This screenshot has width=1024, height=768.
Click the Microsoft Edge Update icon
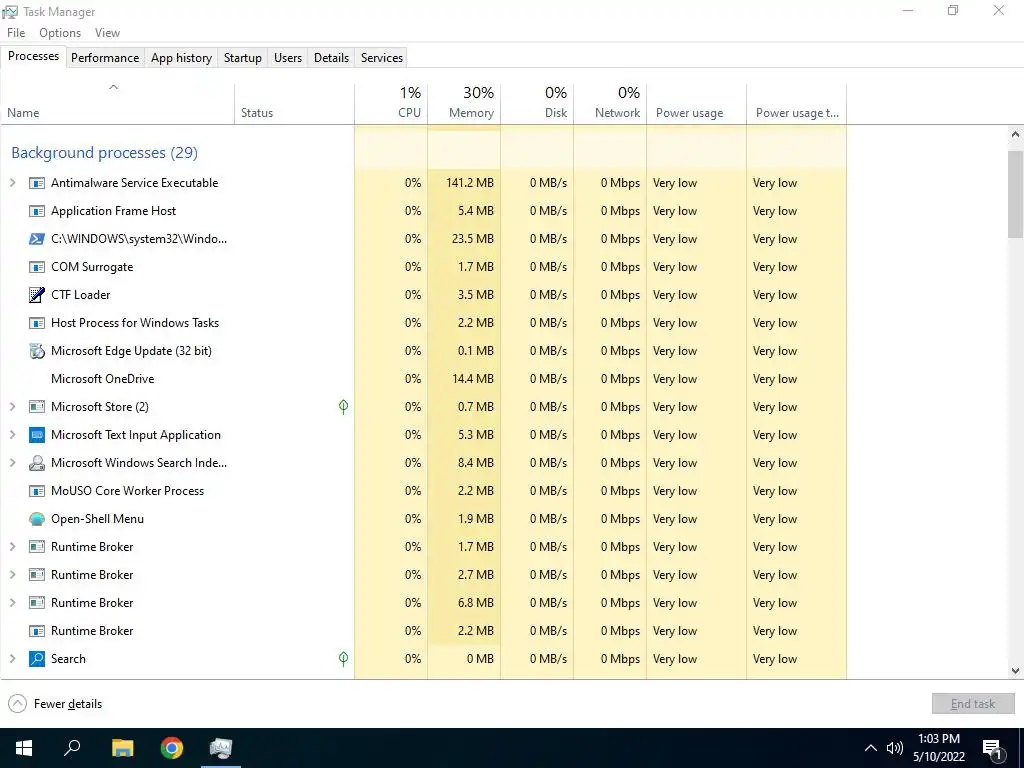pos(37,351)
